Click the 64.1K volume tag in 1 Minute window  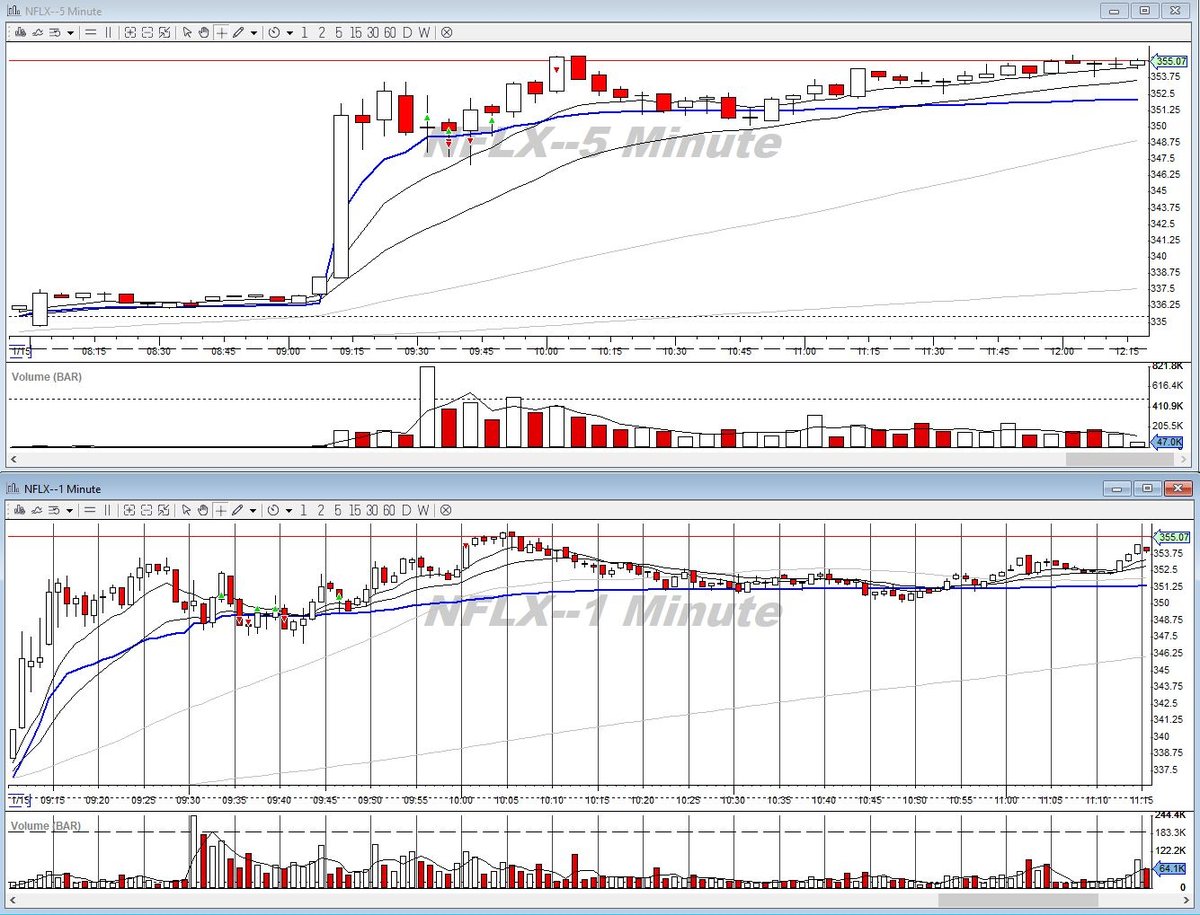(x=1169, y=869)
